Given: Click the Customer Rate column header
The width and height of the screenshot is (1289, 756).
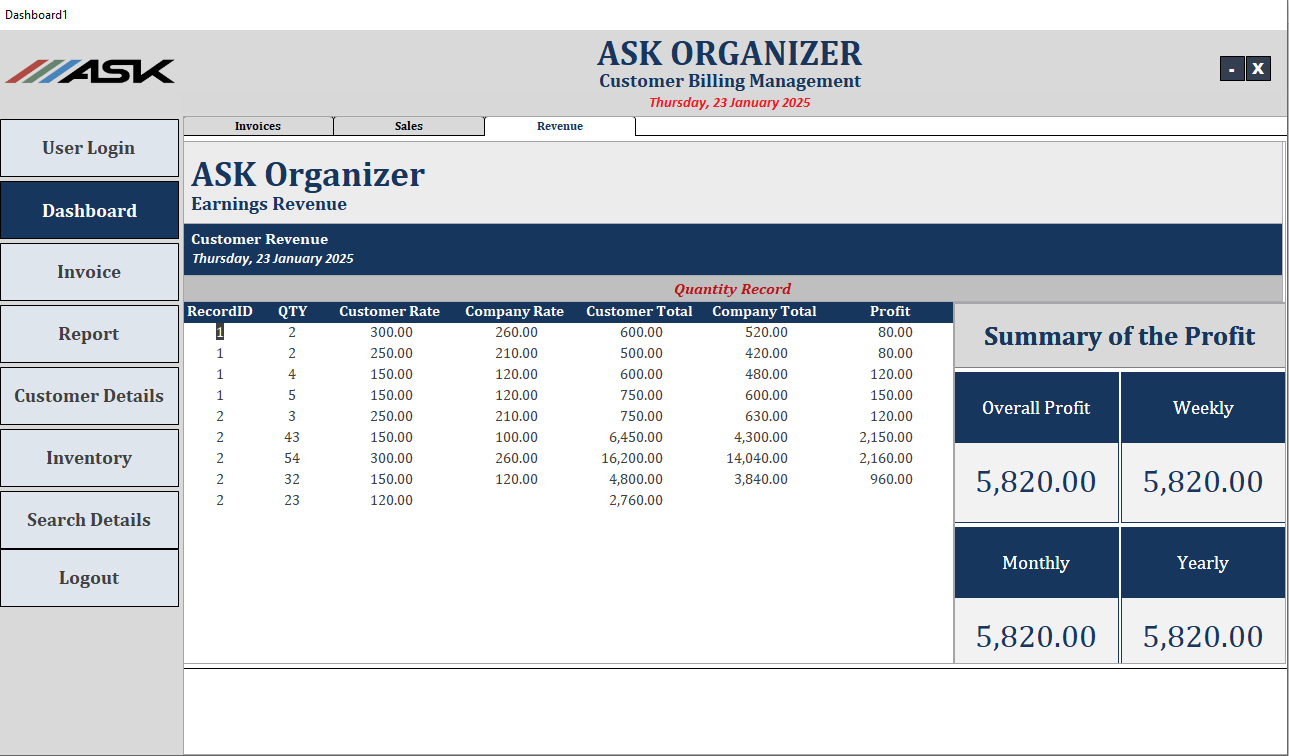Looking at the screenshot, I should tap(389, 312).
